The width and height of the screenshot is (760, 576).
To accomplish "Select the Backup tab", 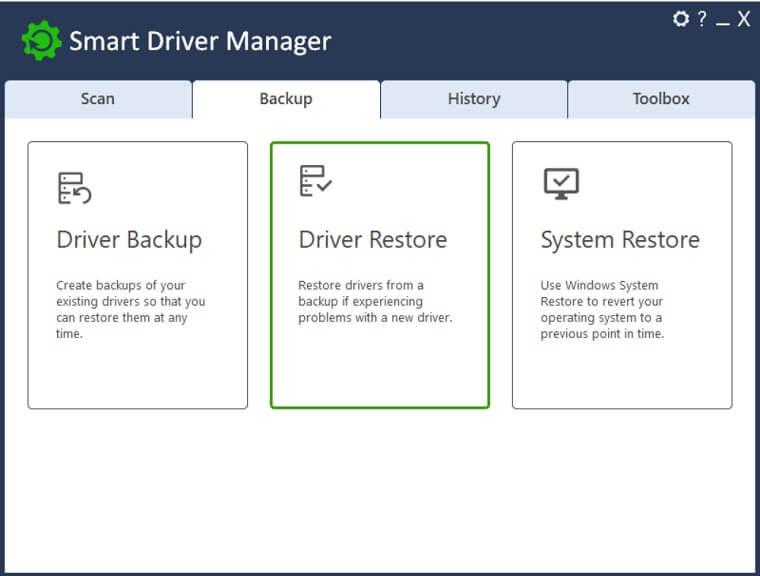I will pyautogui.click(x=286, y=99).
